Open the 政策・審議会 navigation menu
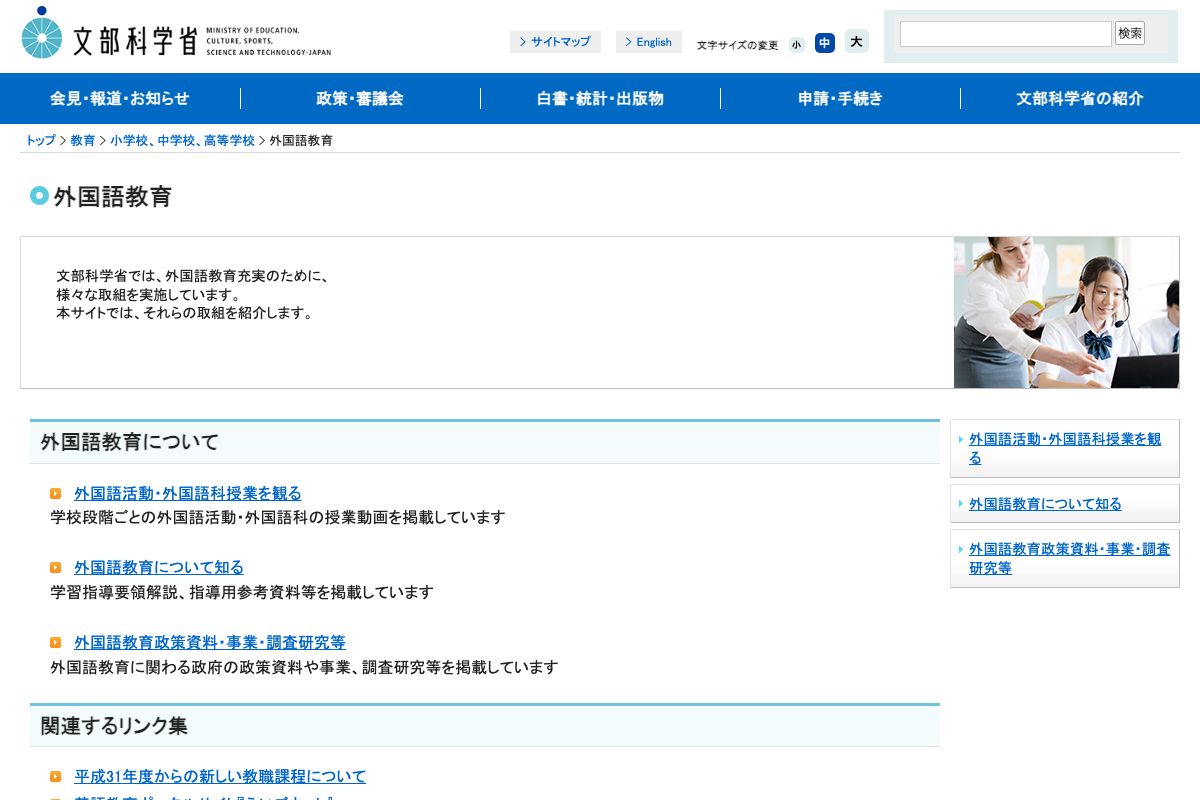The image size is (1200, 800). pos(360,98)
